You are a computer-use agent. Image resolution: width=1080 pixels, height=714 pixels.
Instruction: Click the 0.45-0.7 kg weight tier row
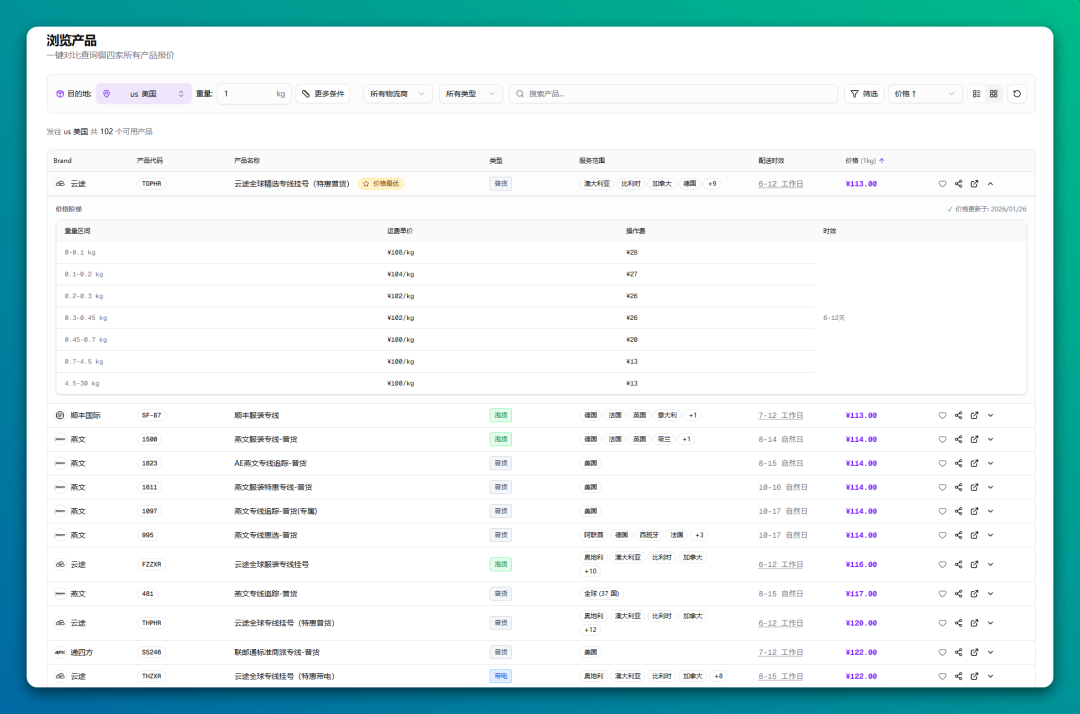click(x=435, y=339)
